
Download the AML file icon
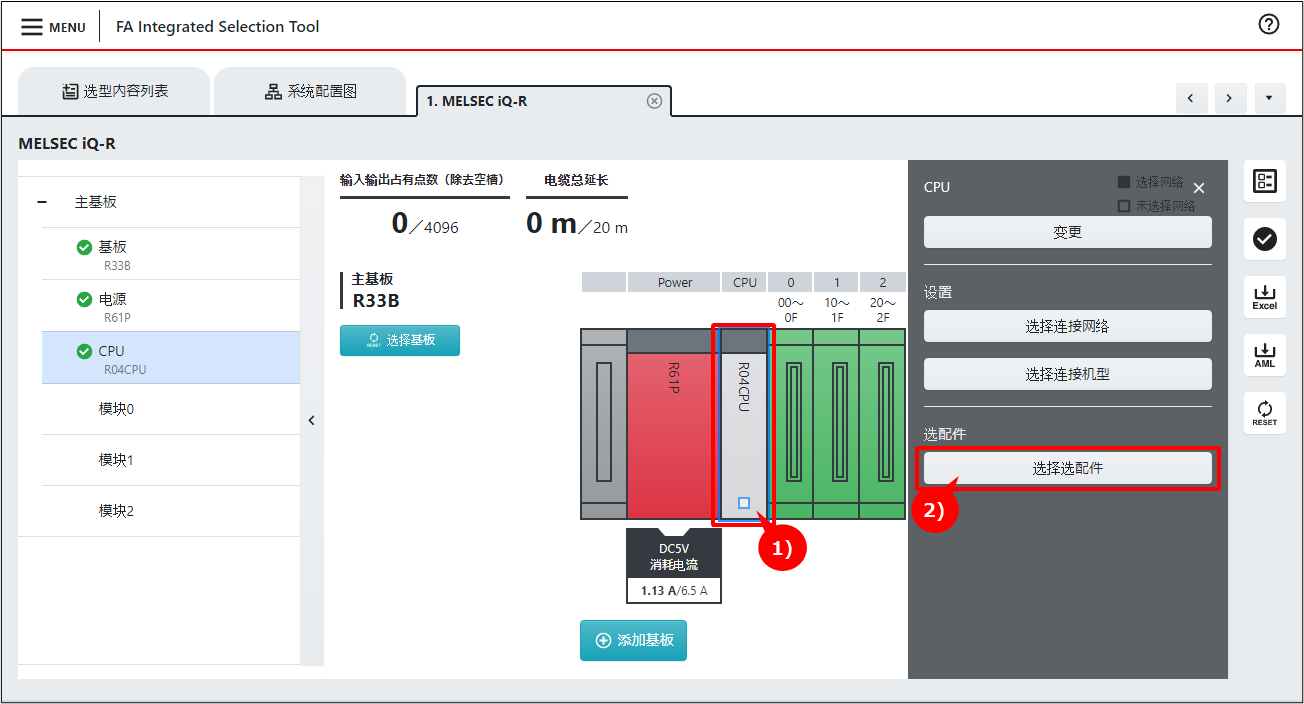(x=1264, y=354)
